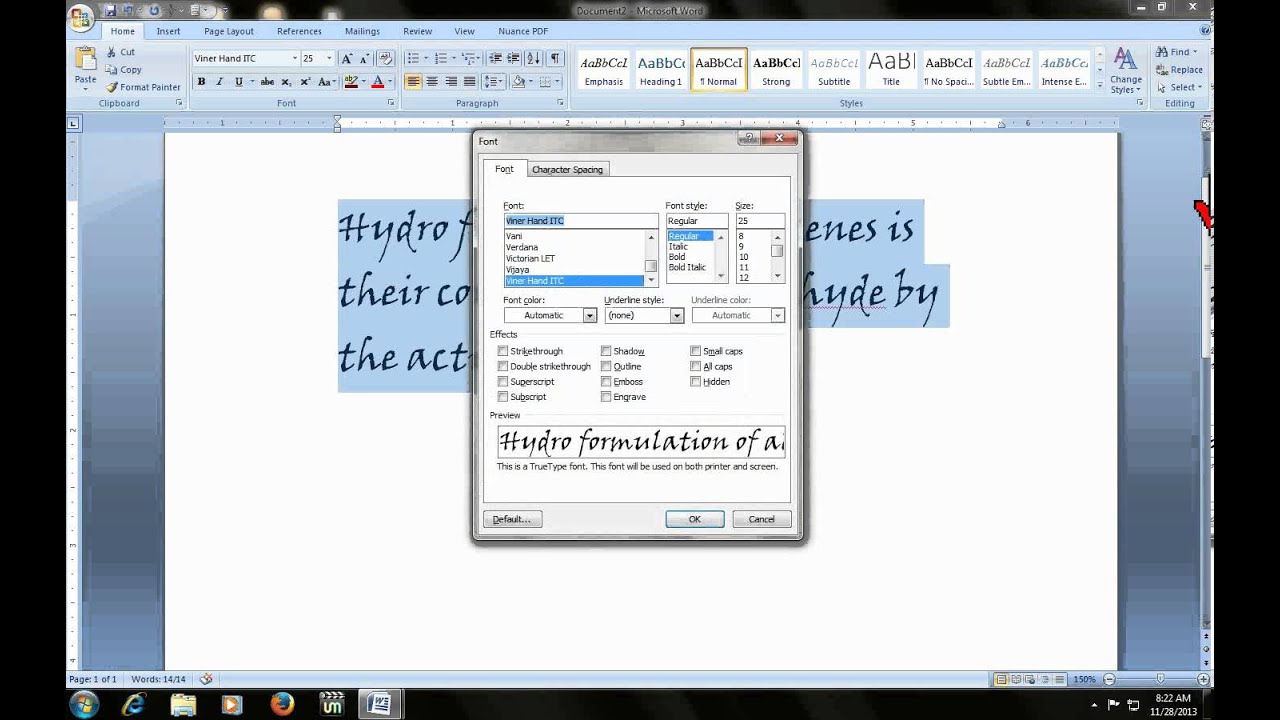1280x720 pixels.
Task: Enable the Small caps checkbox
Action: pyautogui.click(x=695, y=351)
